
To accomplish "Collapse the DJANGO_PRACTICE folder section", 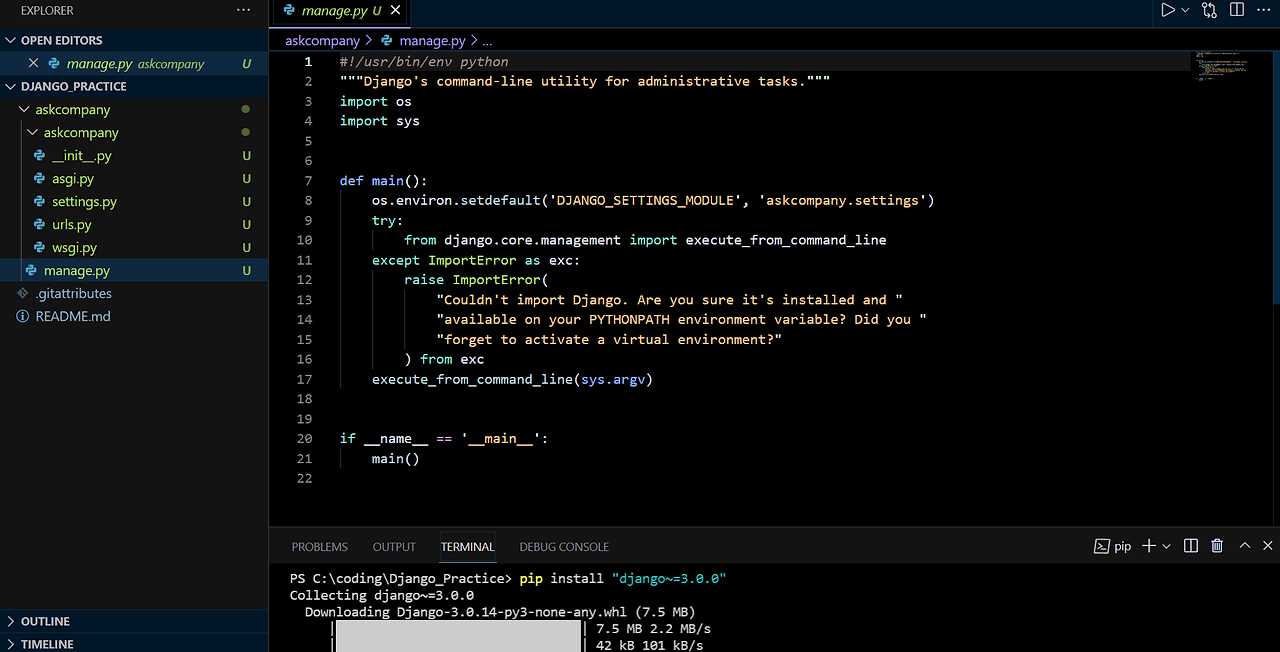I will 73,86.
